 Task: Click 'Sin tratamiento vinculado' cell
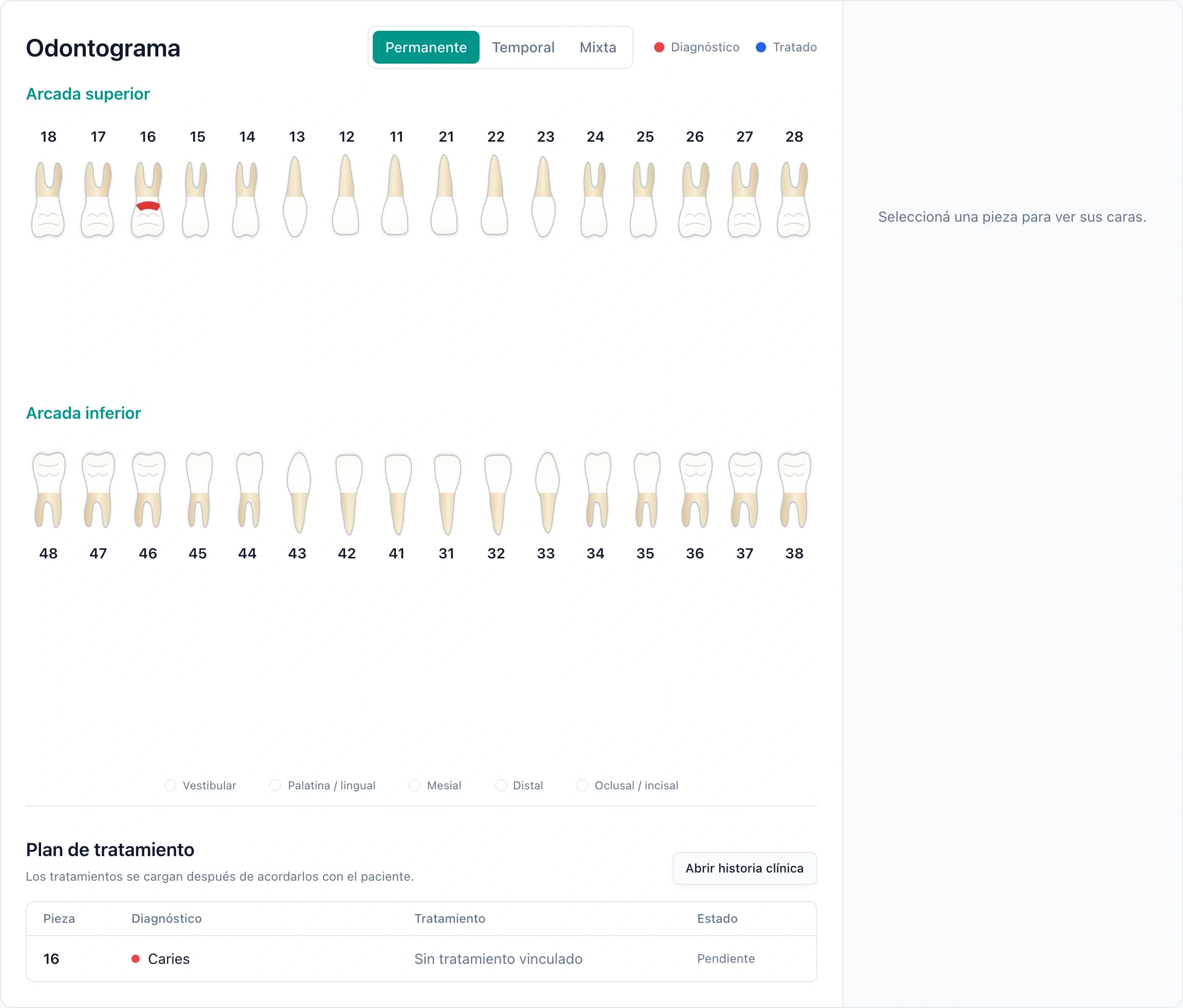pos(498,959)
